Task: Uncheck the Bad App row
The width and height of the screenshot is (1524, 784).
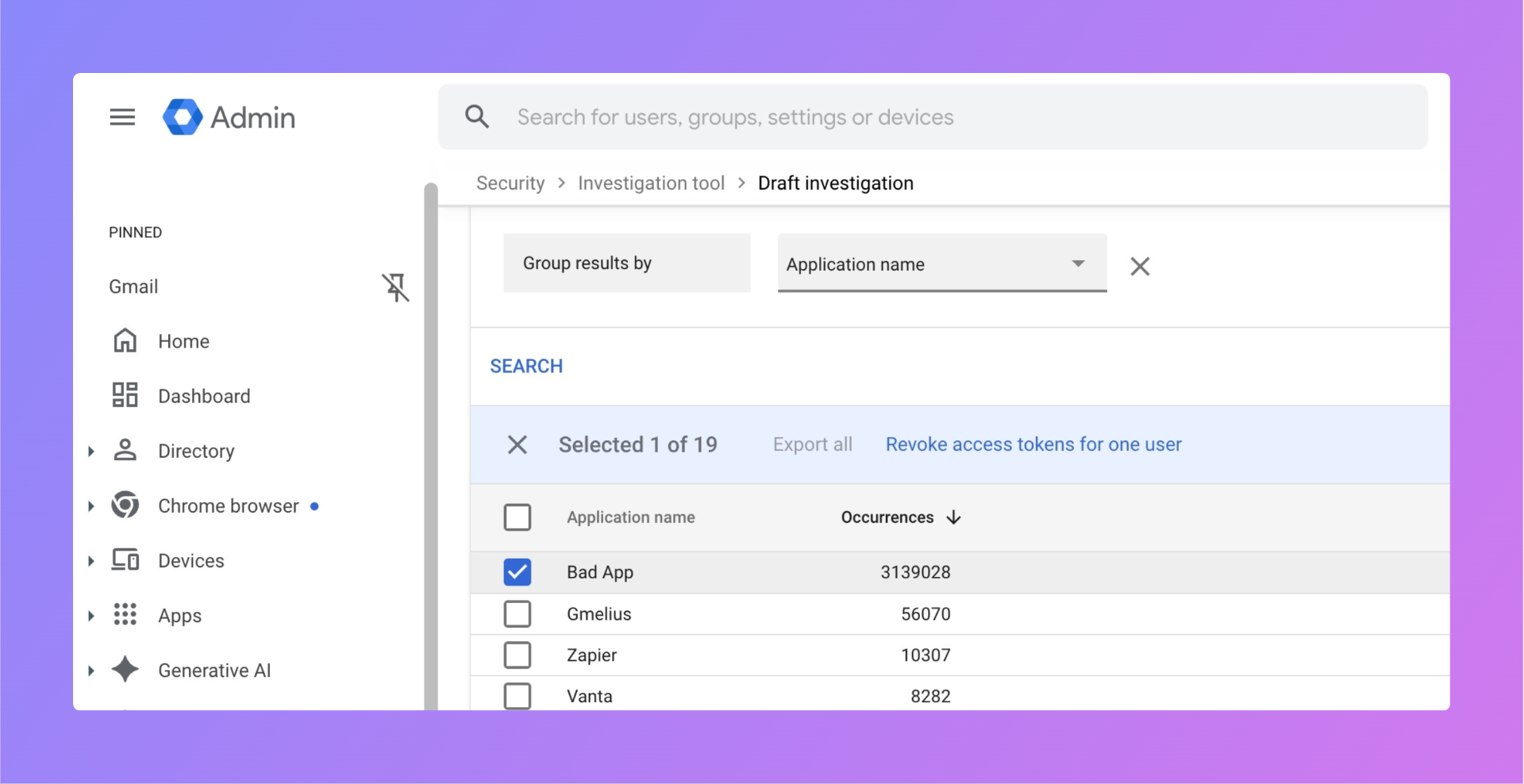Action: [x=518, y=571]
